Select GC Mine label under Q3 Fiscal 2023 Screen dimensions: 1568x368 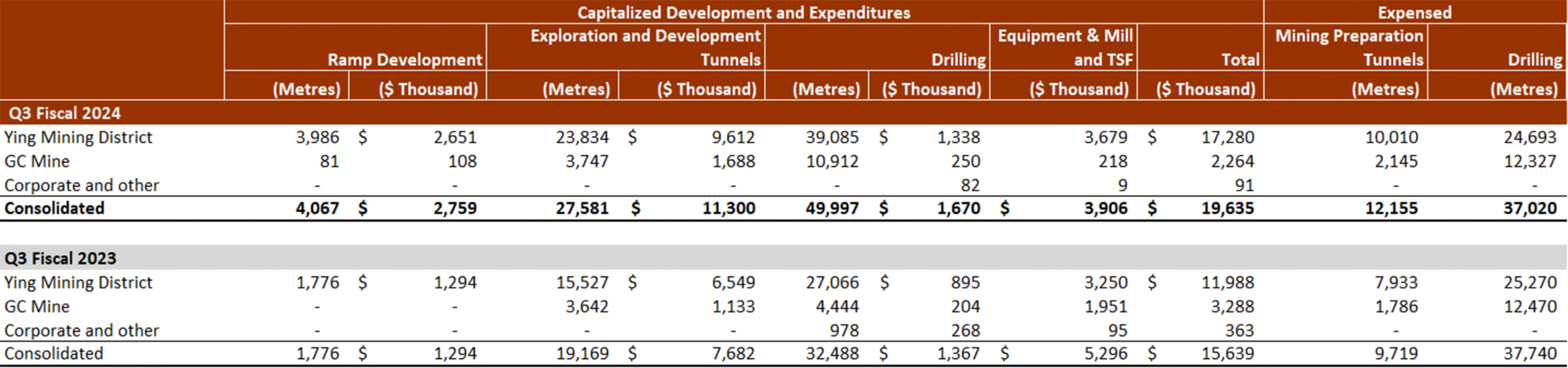[37, 307]
